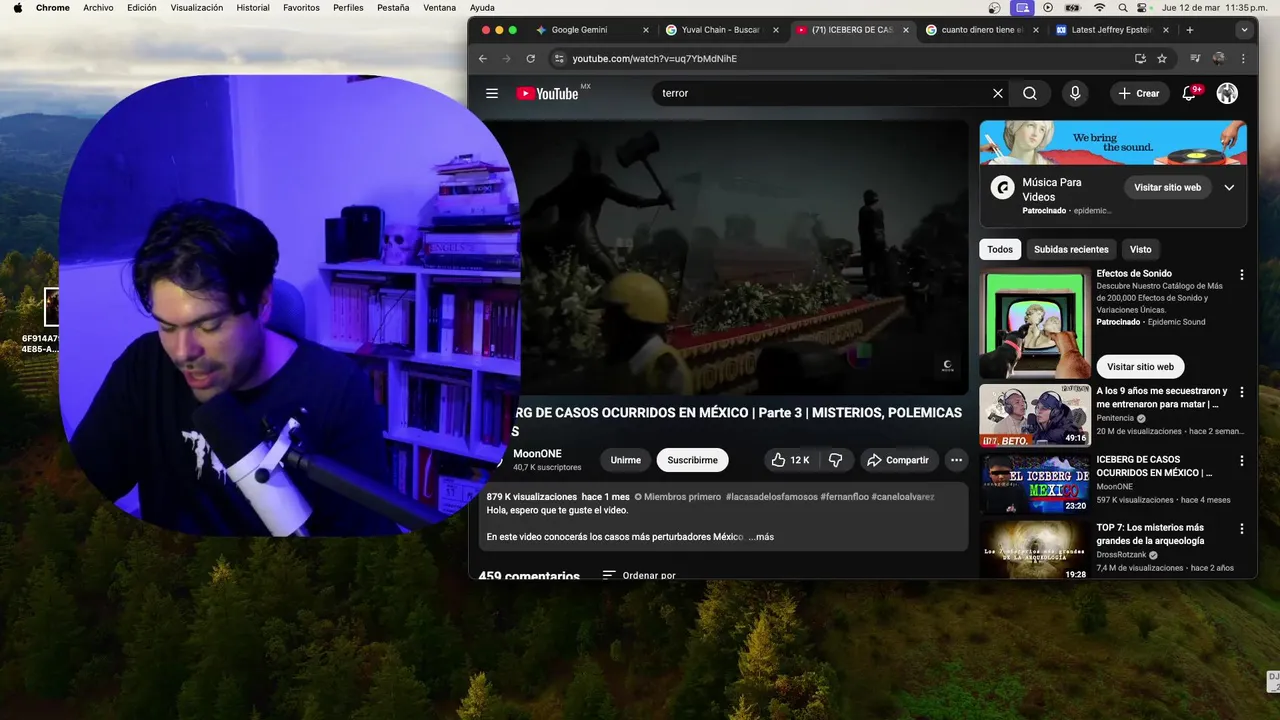Open the Chrome profile avatar
Screen dimensions: 1280x720
[1218, 59]
